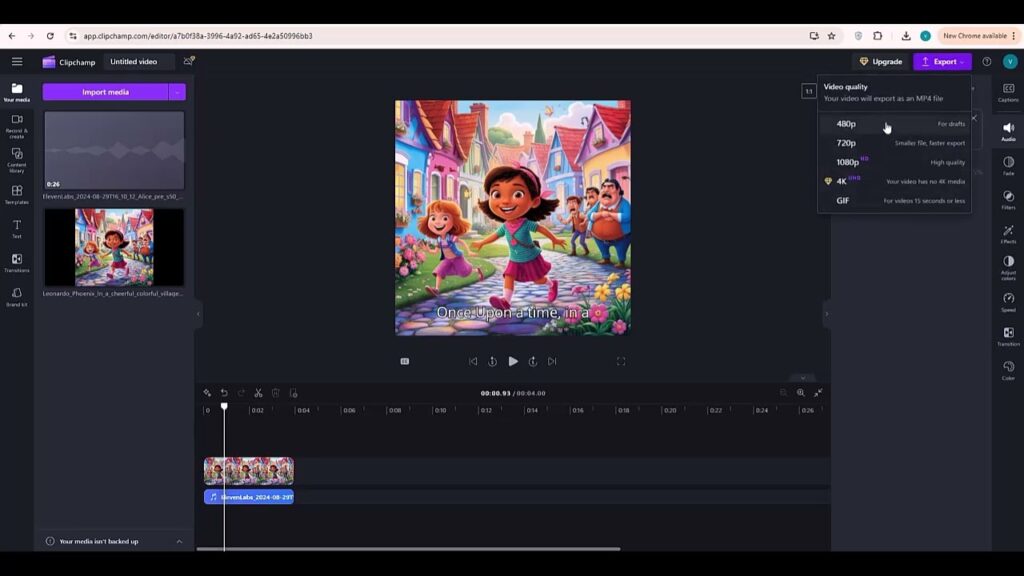Skip to the start of the video

click(473, 361)
